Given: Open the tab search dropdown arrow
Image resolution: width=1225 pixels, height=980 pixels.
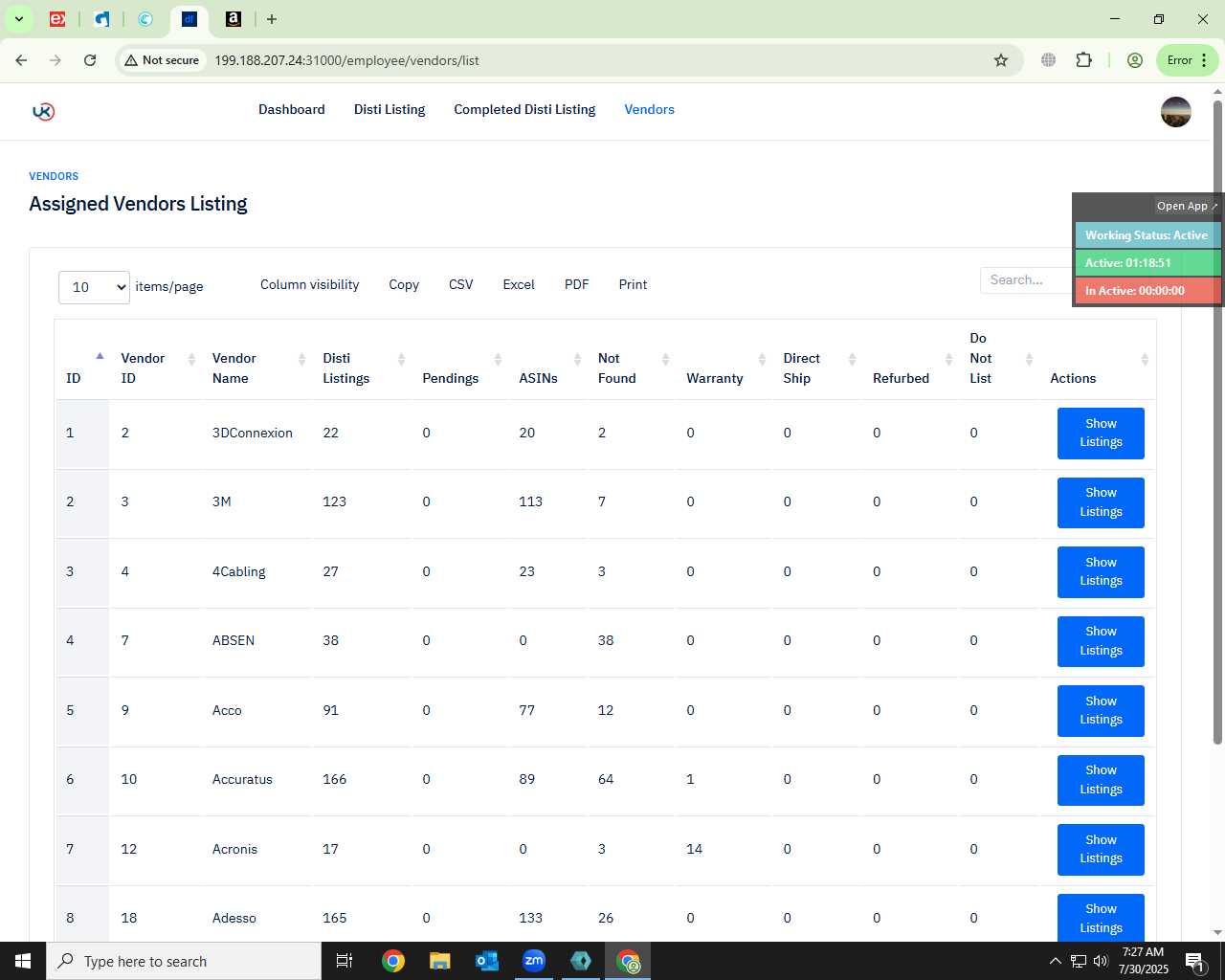Looking at the screenshot, I should tap(18, 19).
